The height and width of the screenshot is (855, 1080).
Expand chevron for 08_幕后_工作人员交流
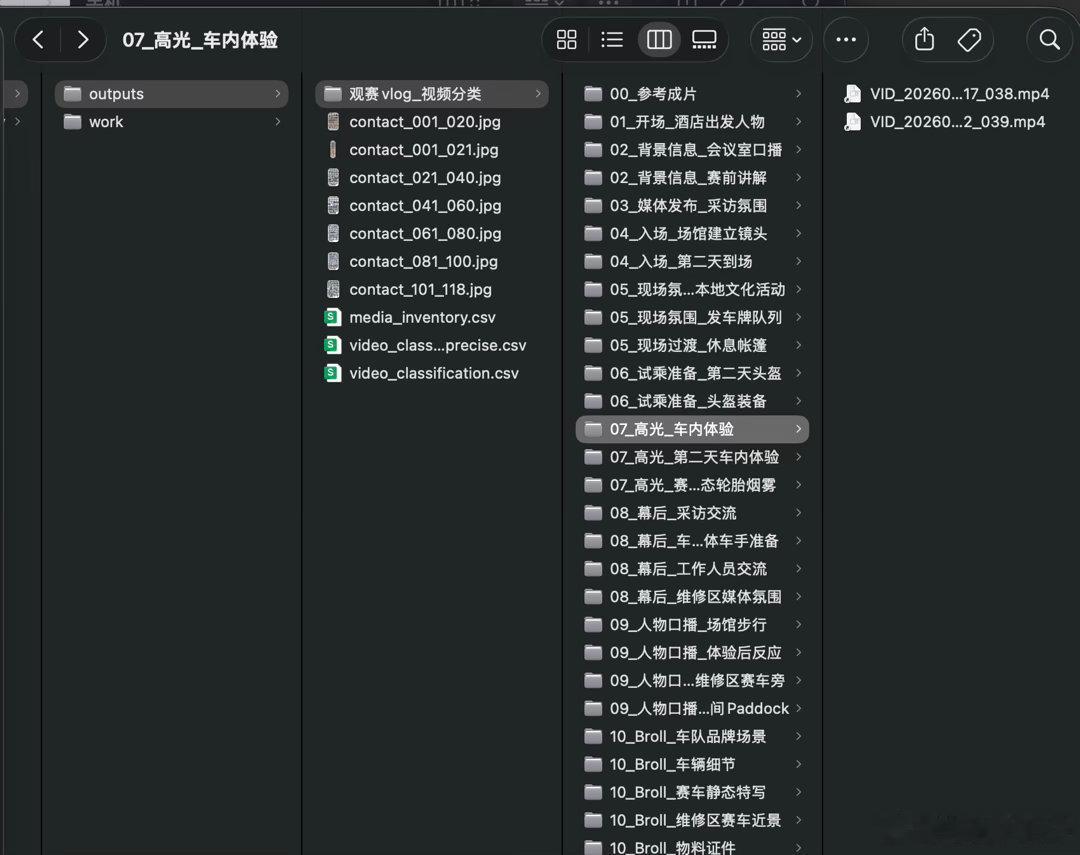798,569
